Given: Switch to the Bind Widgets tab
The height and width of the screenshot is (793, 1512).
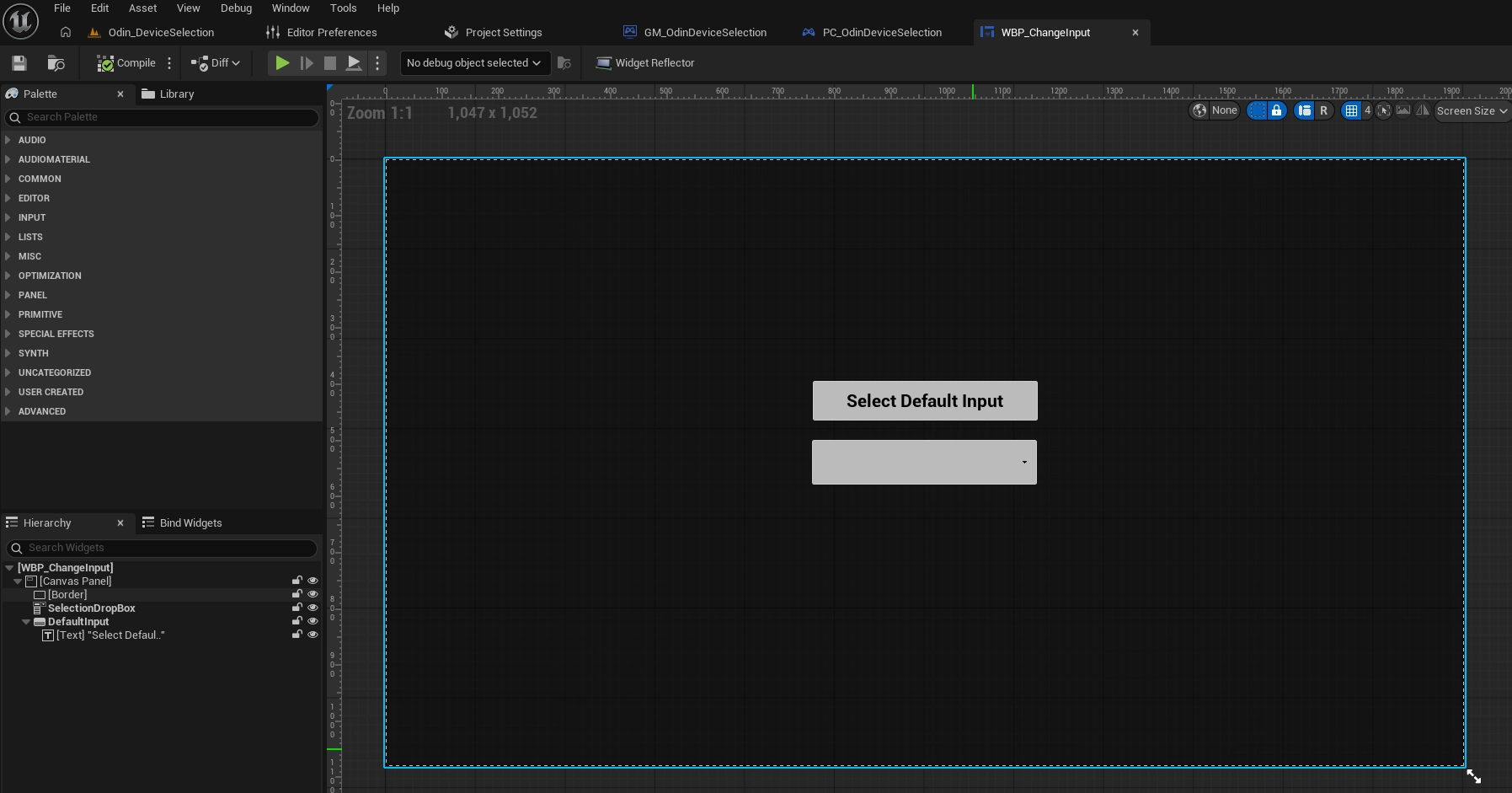Looking at the screenshot, I should tap(182, 522).
